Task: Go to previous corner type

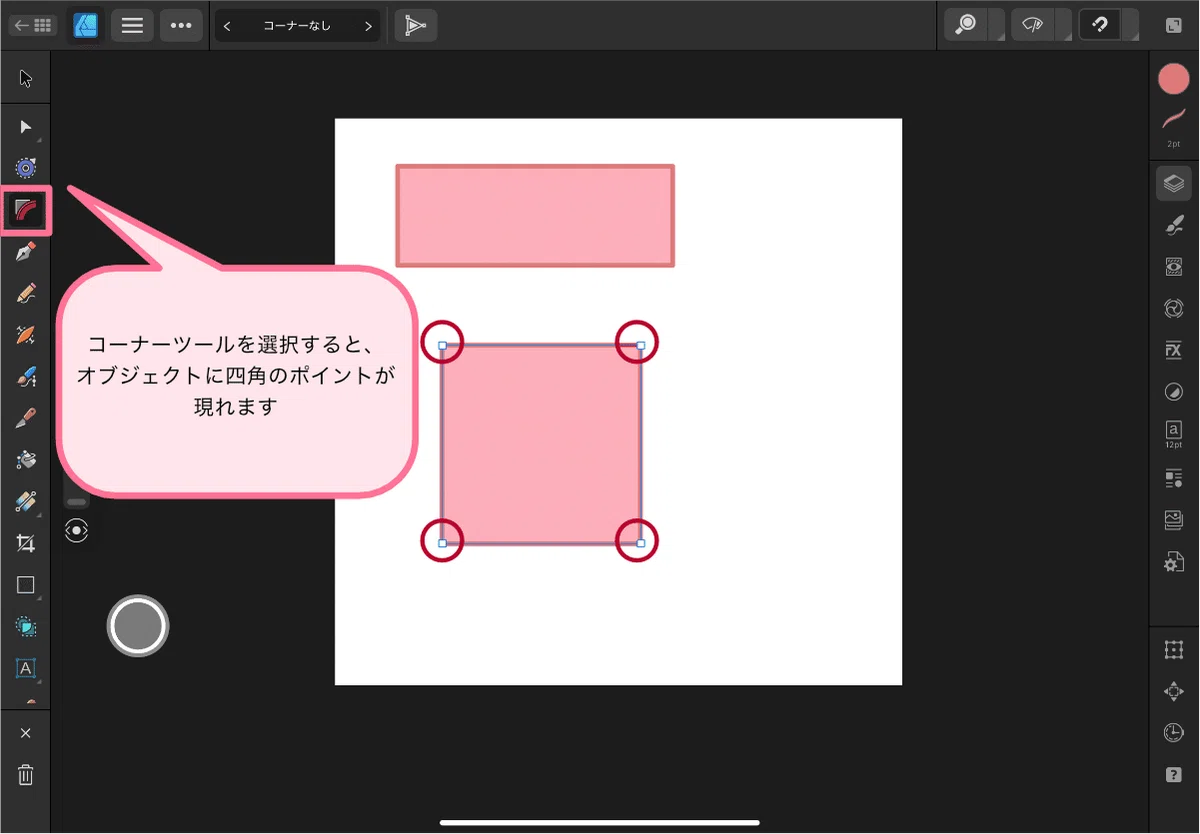Action: [x=227, y=26]
